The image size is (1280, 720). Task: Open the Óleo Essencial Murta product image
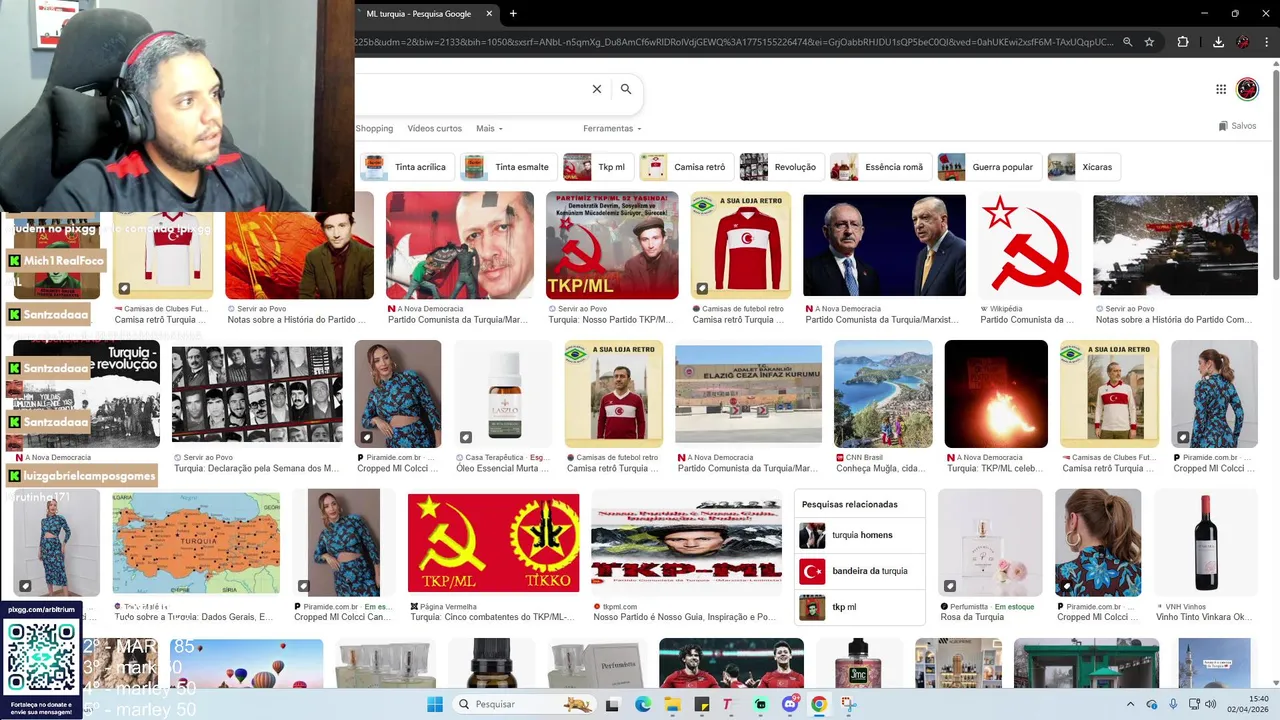tap(504, 394)
